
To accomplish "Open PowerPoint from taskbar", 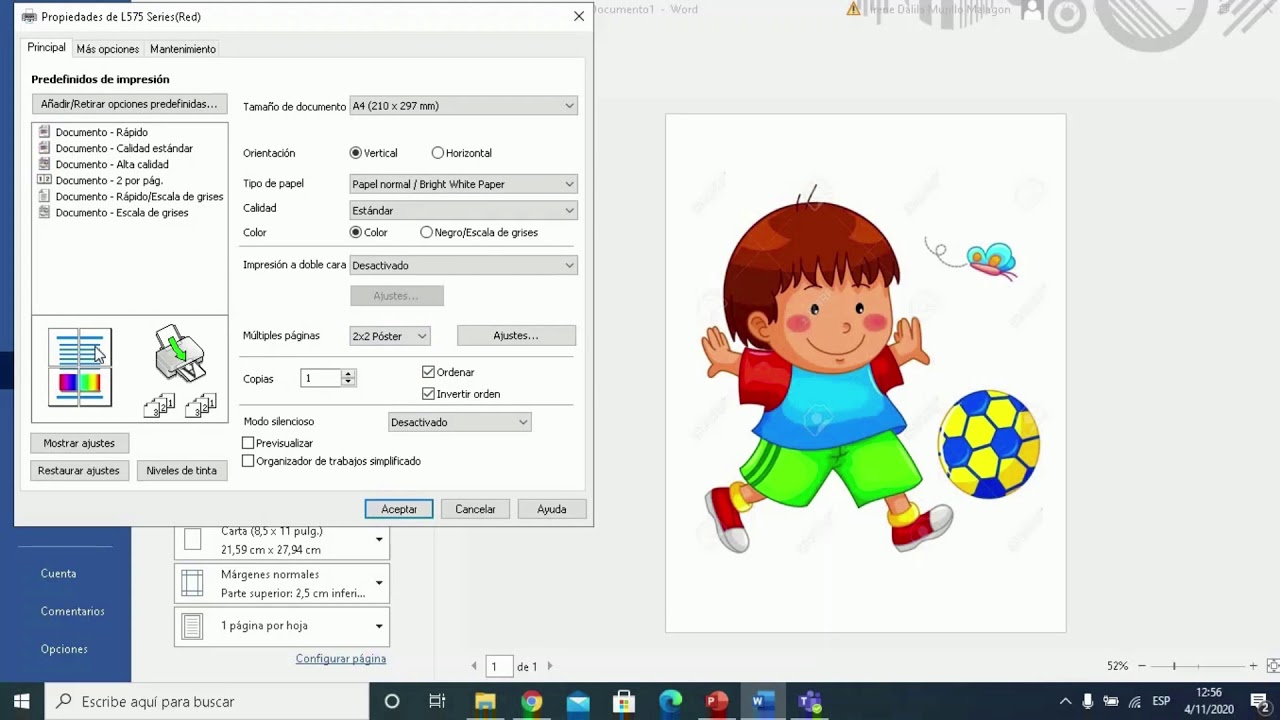I will click(x=717, y=701).
